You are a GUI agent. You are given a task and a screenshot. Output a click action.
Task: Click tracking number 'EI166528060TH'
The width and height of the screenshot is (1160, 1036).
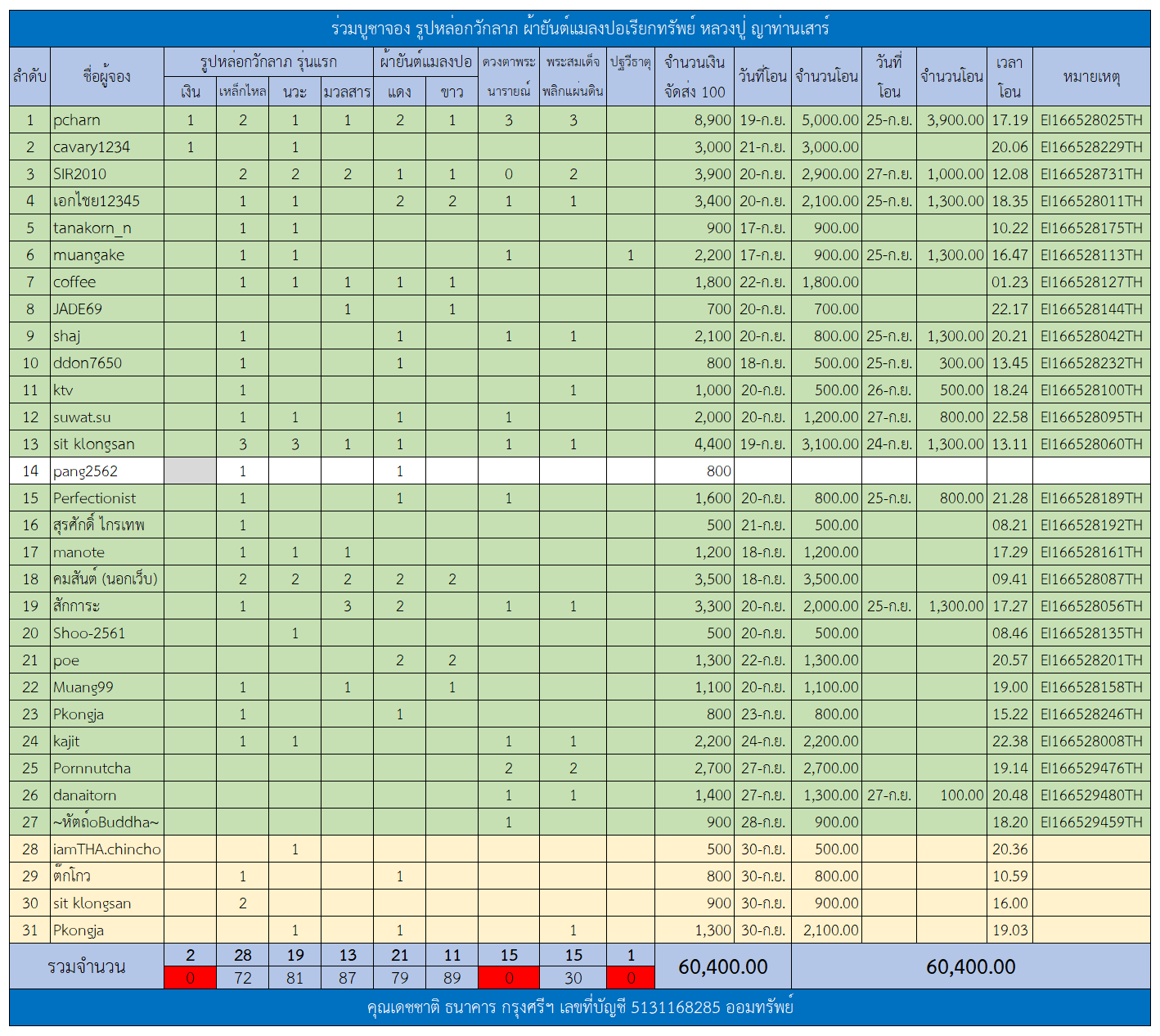(1091, 444)
